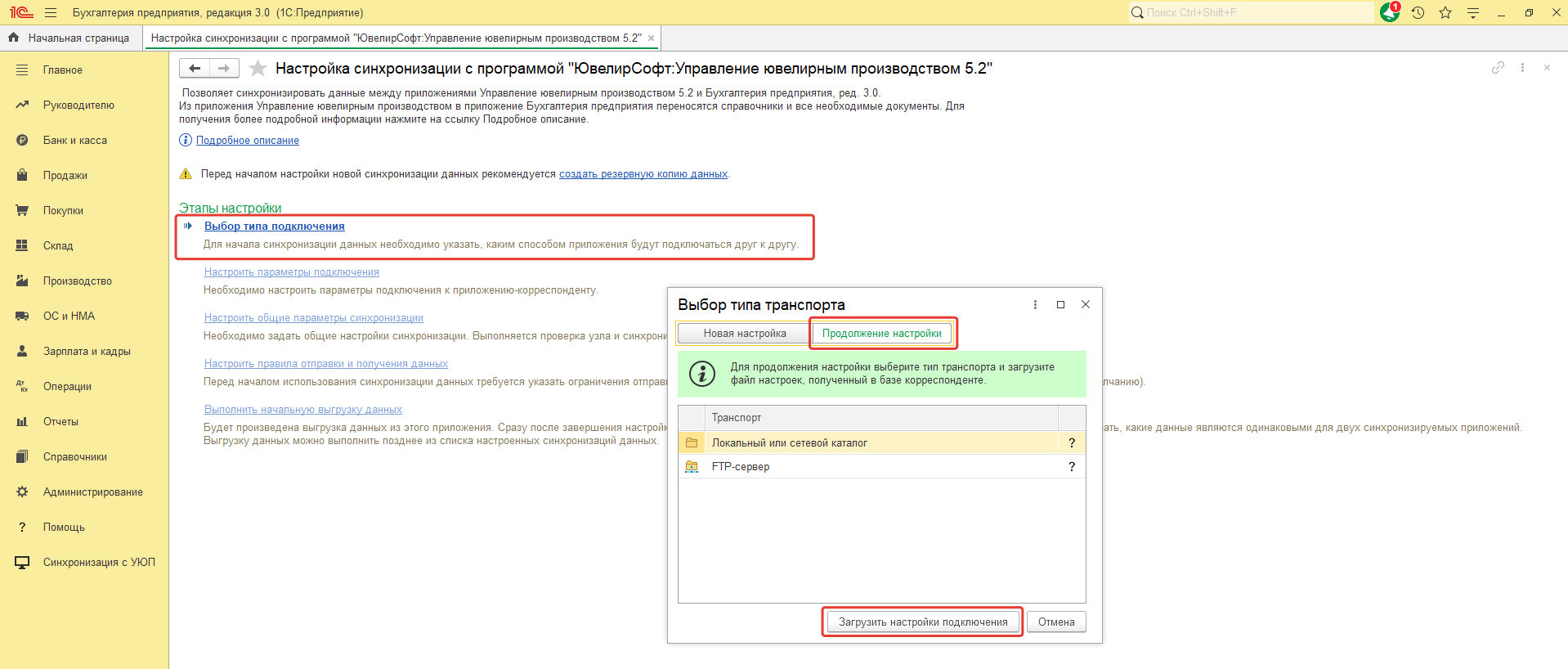The height and width of the screenshot is (669, 1568).
Task: Add page to favorites with star
Action: (258, 68)
